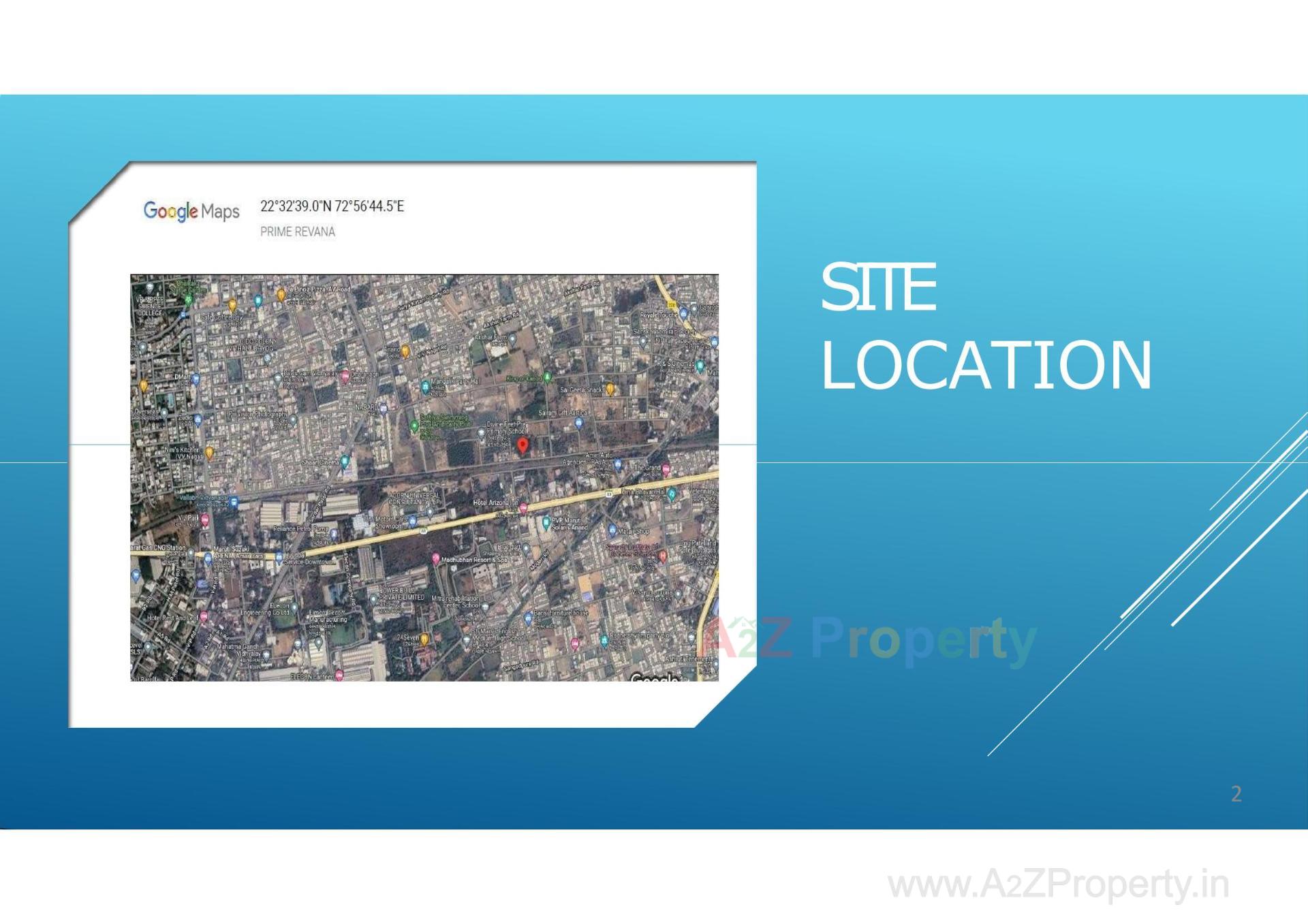Click the Sai Geeta Snacks marker
The image size is (1308, 924).
(x=610, y=389)
